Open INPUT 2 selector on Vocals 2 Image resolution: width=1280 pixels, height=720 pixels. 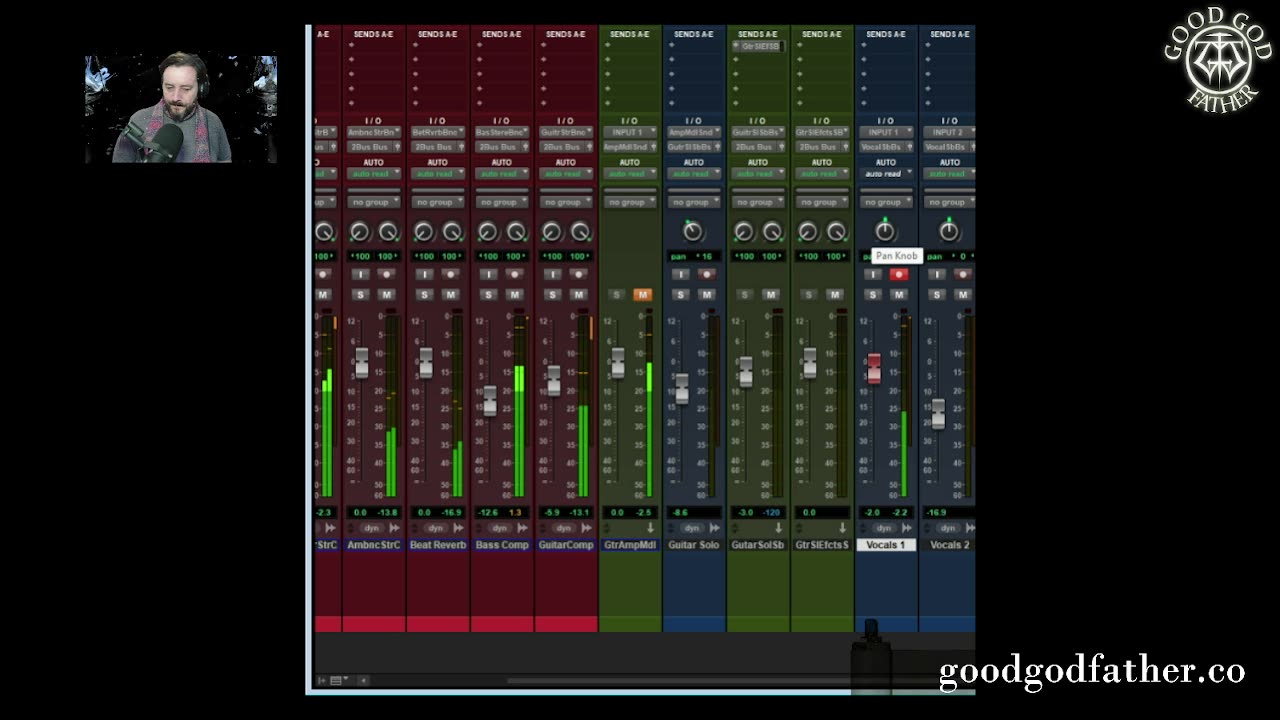click(x=948, y=132)
